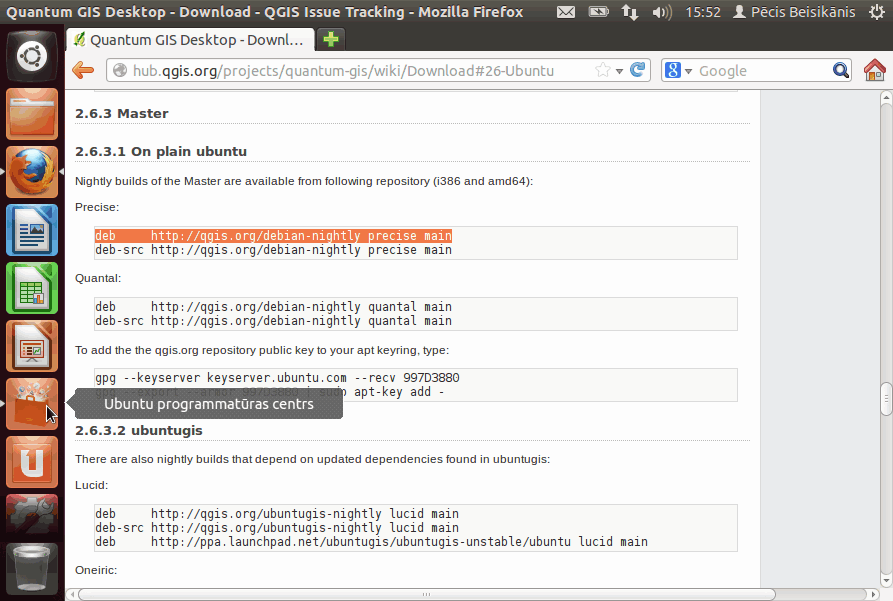The height and width of the screenshot is (601, 893).
Task: Open System Settings from the launcher
Action: (32, 514)
